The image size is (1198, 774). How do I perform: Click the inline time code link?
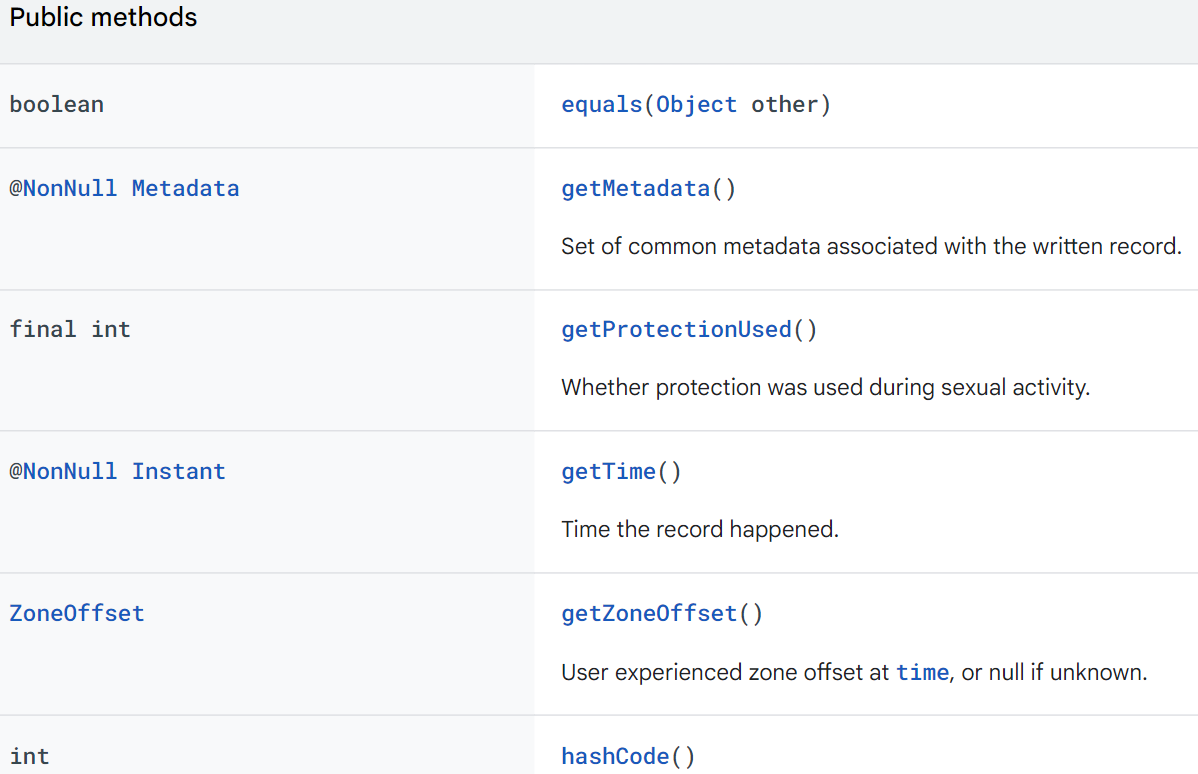(x=922, y=672)
